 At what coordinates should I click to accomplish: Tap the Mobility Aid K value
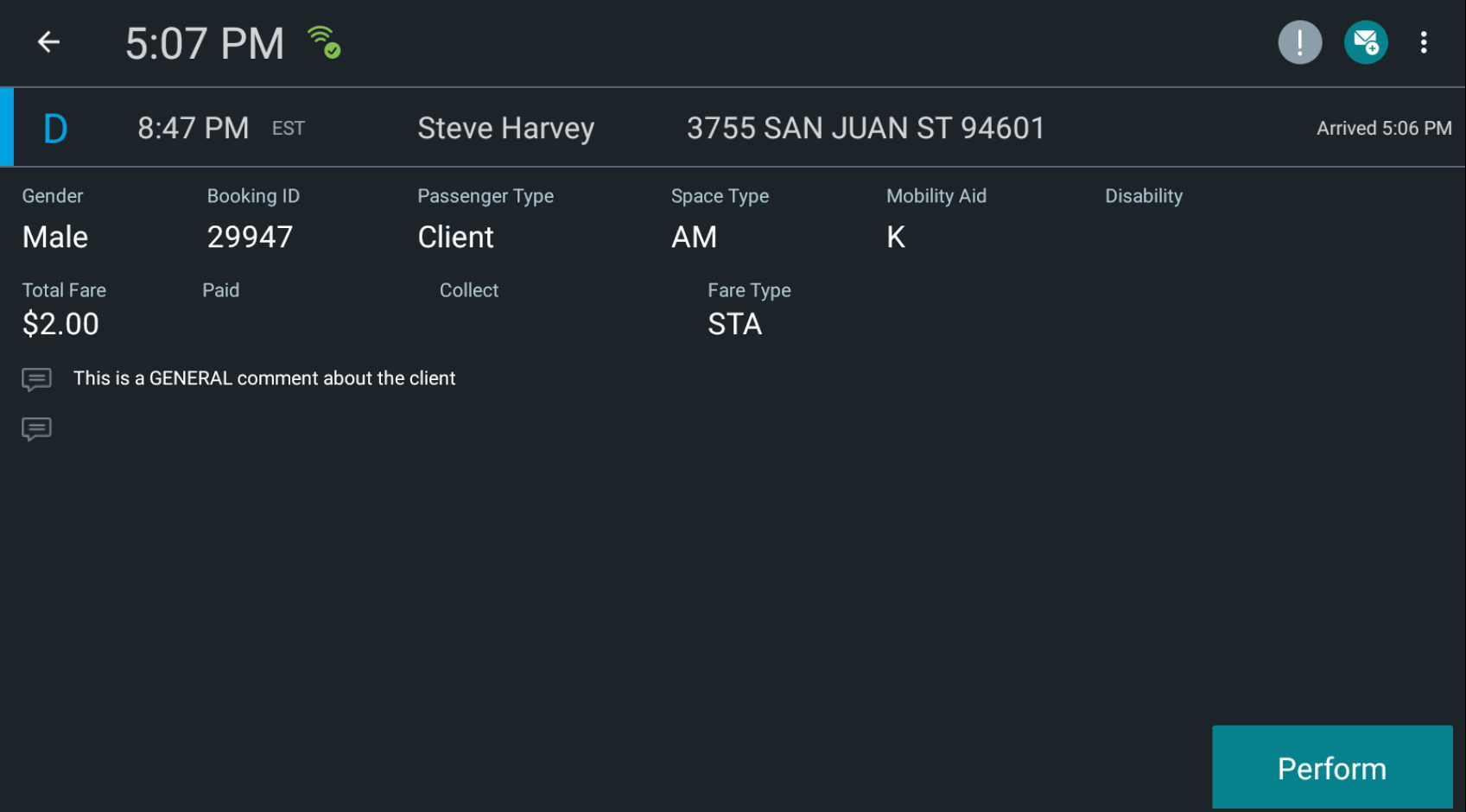[895, 237]
